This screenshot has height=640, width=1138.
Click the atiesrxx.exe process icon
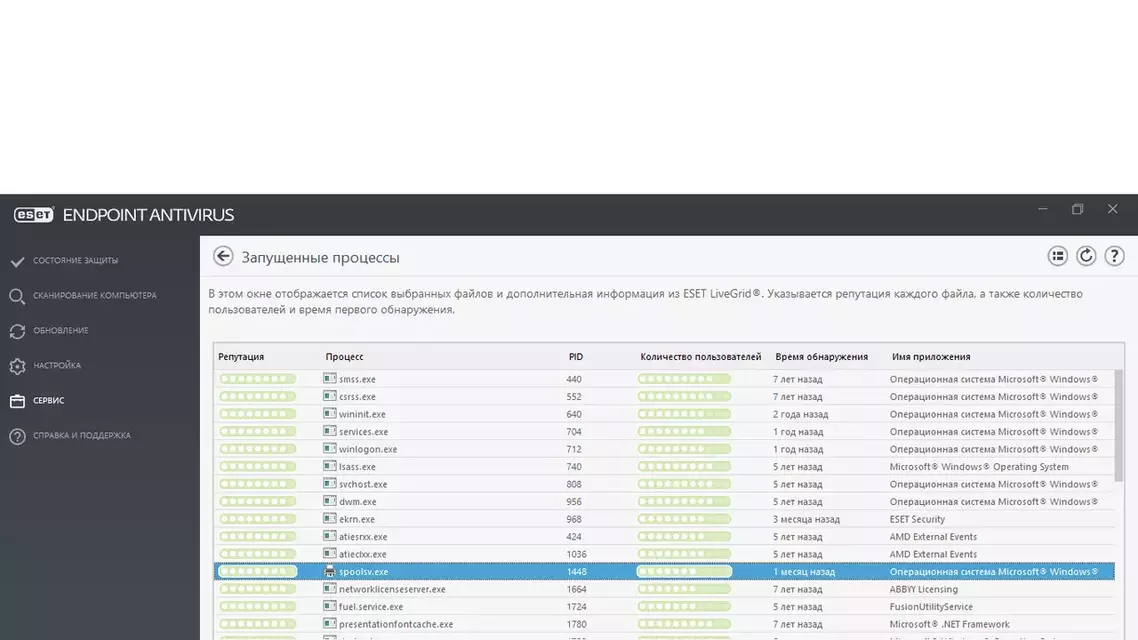329,536
